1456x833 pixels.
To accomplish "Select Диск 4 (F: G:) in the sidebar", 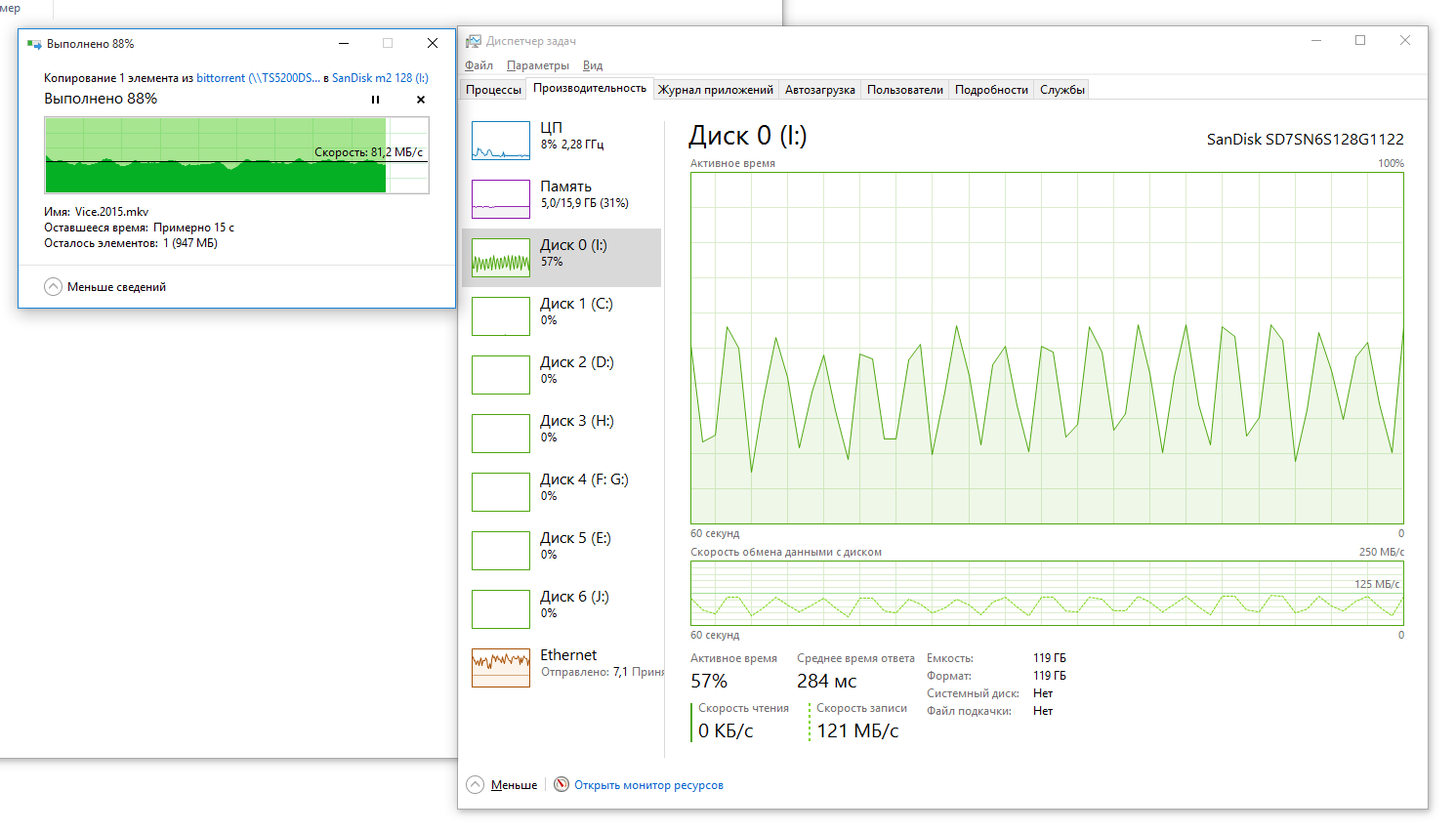I will click(x=562, y=492).
